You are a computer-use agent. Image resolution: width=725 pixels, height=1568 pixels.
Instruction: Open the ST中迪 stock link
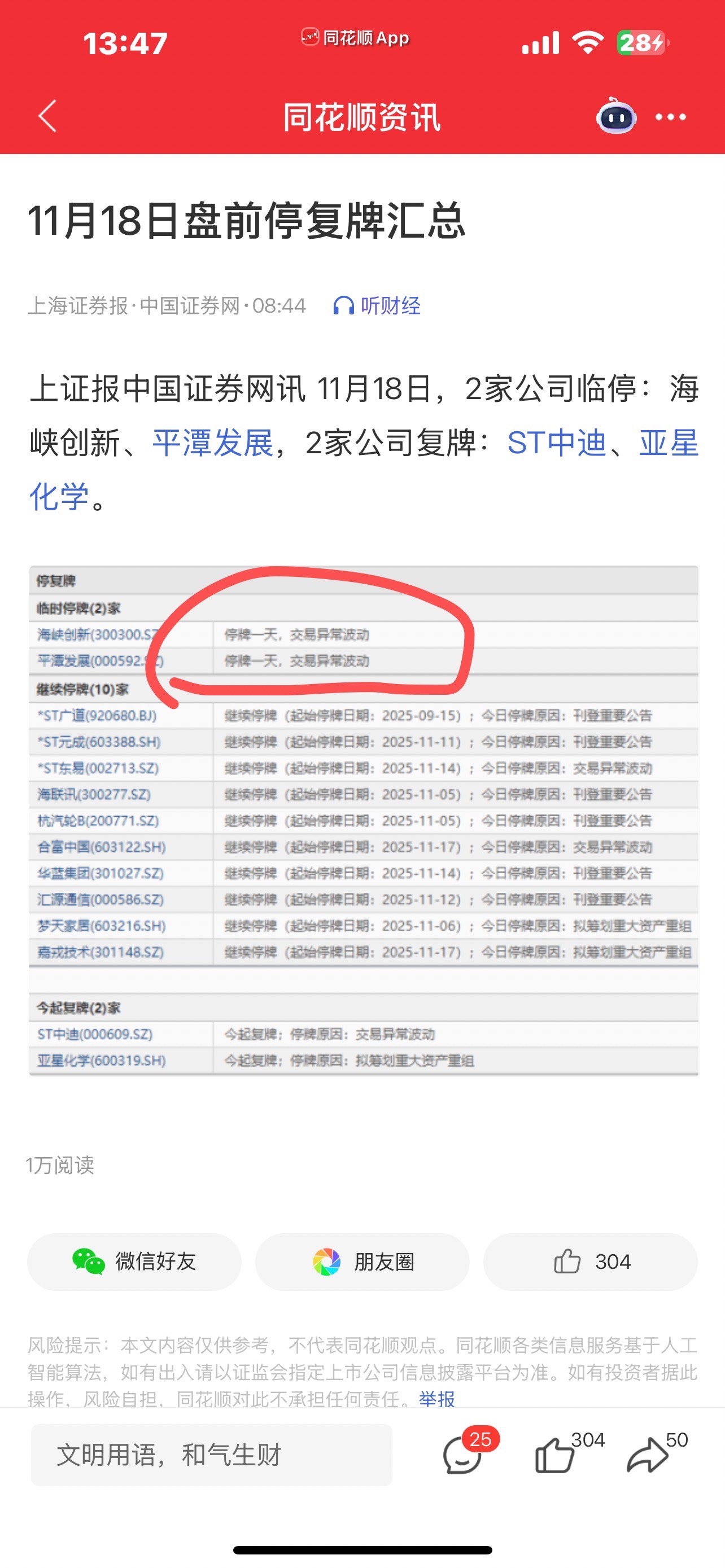(x=557, y=443)
